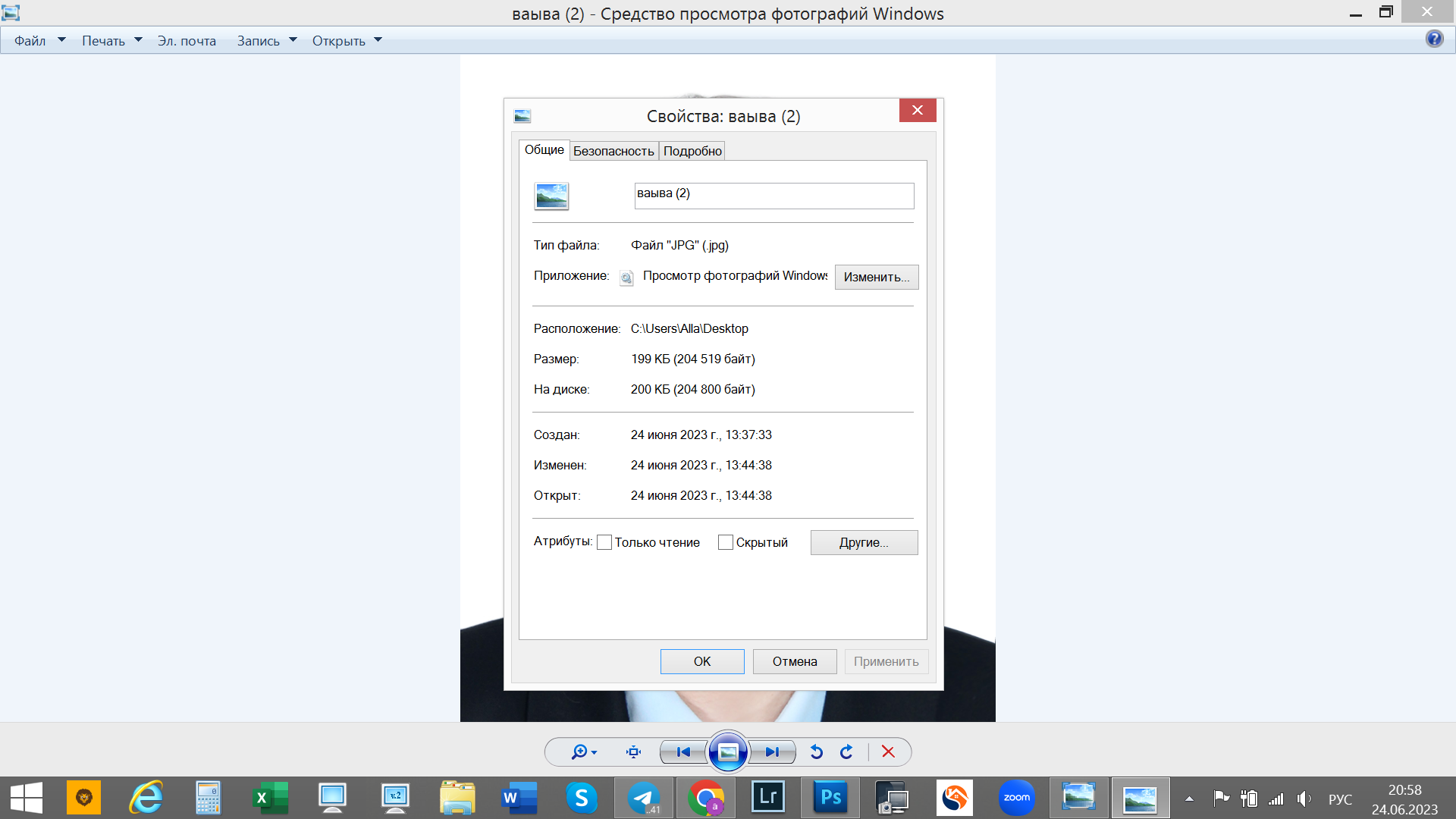This screenshot has height=819, width=1456.
Task: Click the Другие... attributes button
Action: [863, 542]
